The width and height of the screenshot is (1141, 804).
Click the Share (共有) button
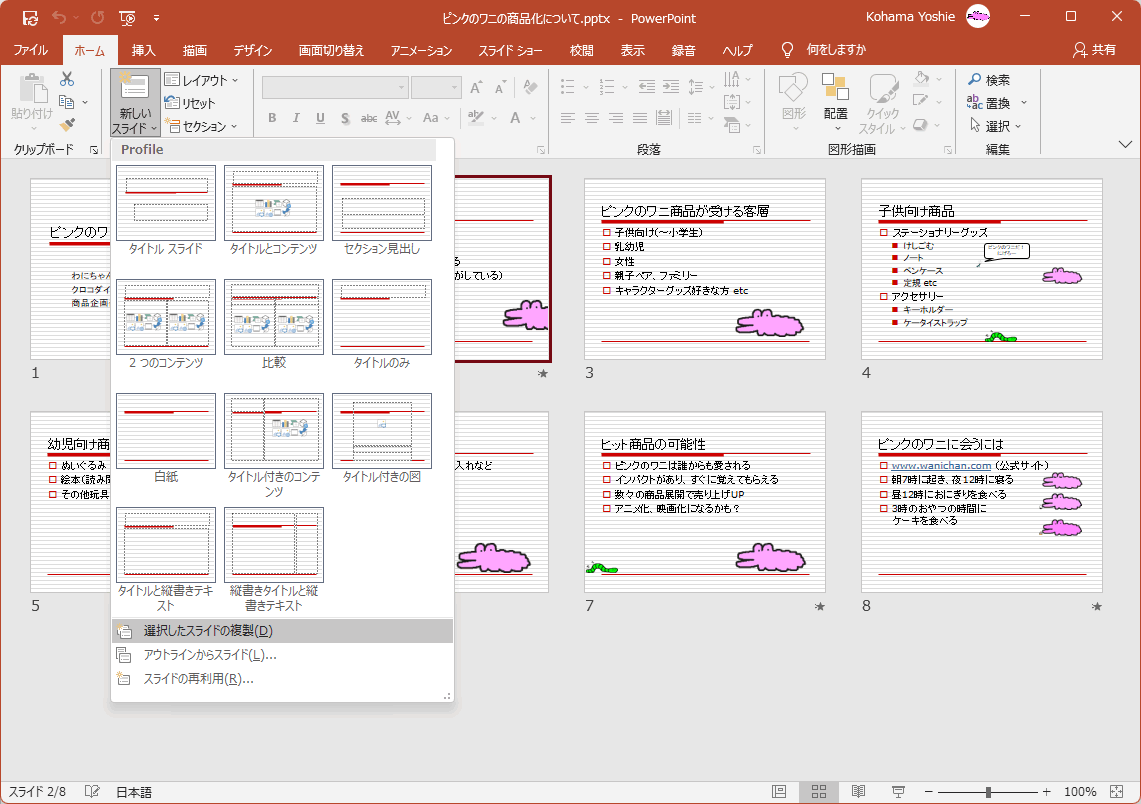point(1094,49)
